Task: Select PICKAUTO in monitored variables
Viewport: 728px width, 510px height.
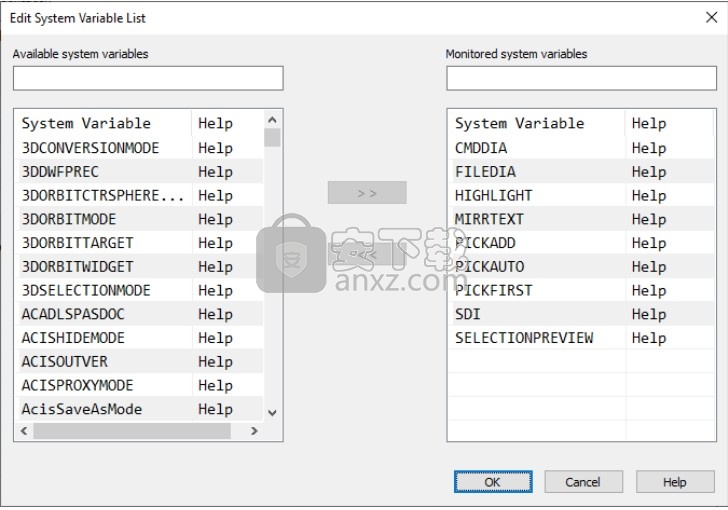Action: coord(490,266)
